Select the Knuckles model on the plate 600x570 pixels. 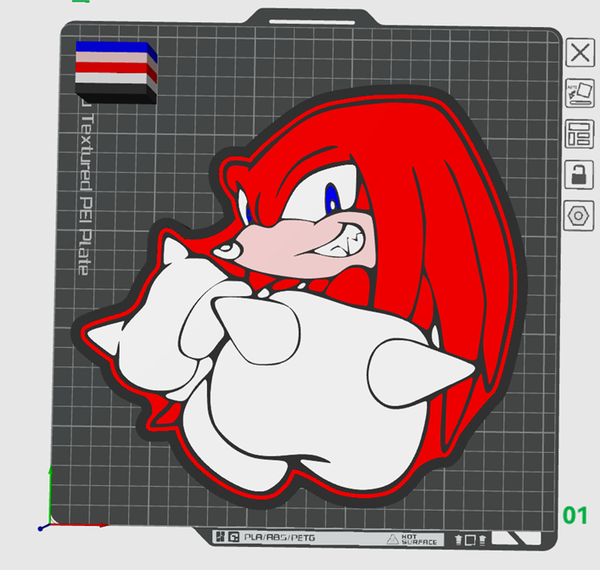302,298
